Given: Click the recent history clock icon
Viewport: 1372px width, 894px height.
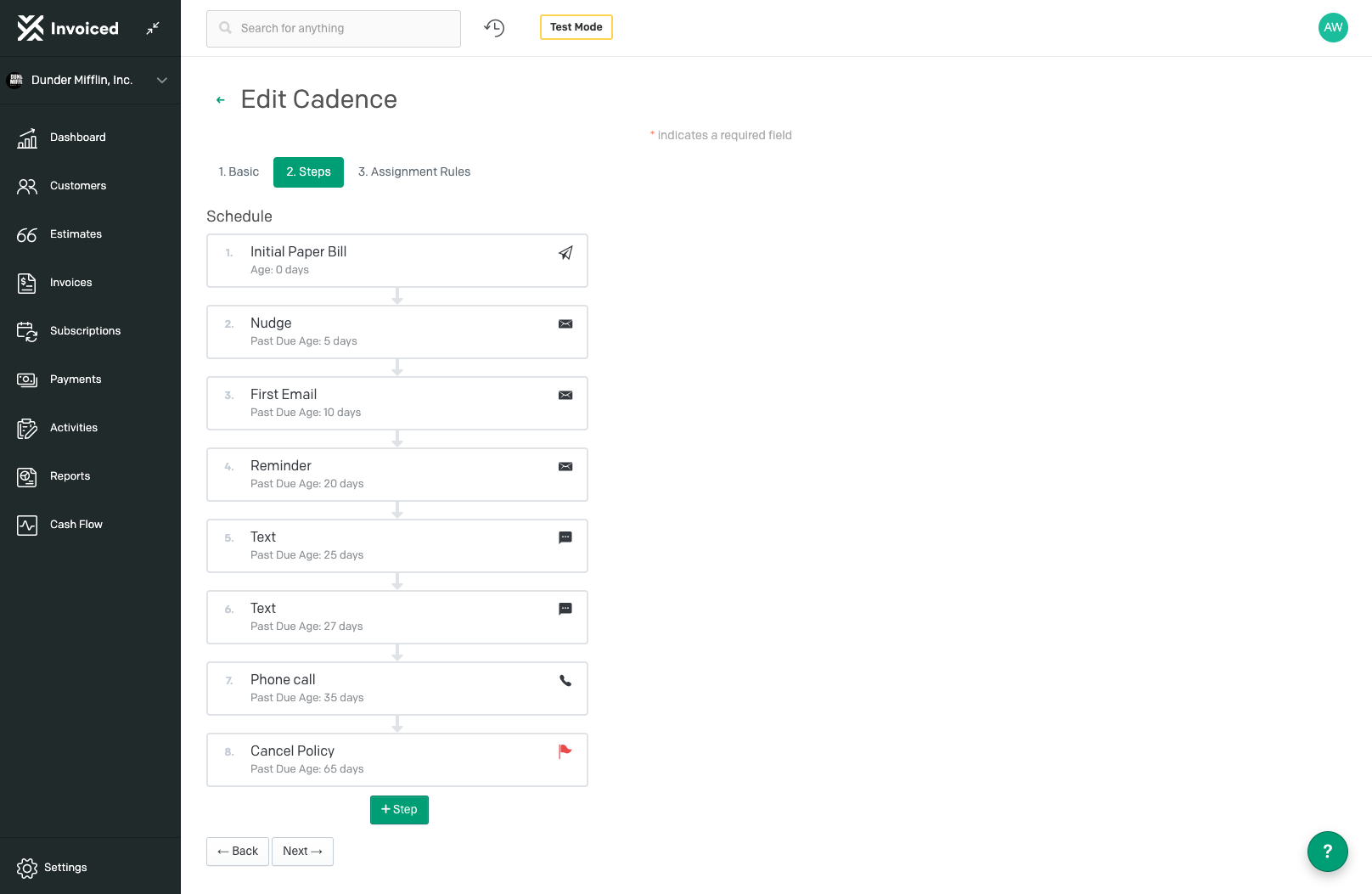Looking at the screenshot, I should click(494, 28).
